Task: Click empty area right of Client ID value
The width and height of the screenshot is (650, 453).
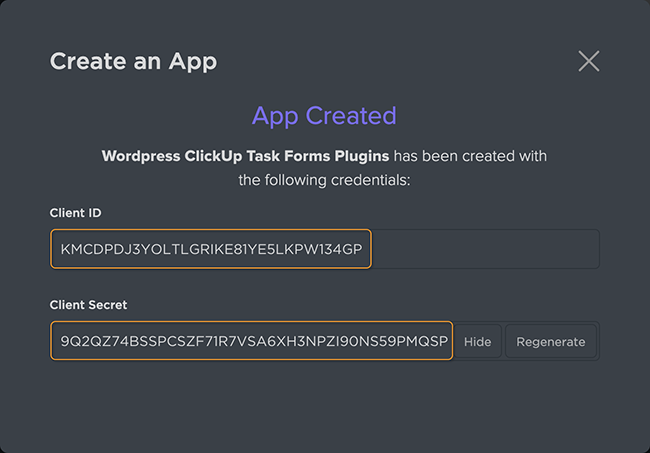Action: (x=485, y=249)
